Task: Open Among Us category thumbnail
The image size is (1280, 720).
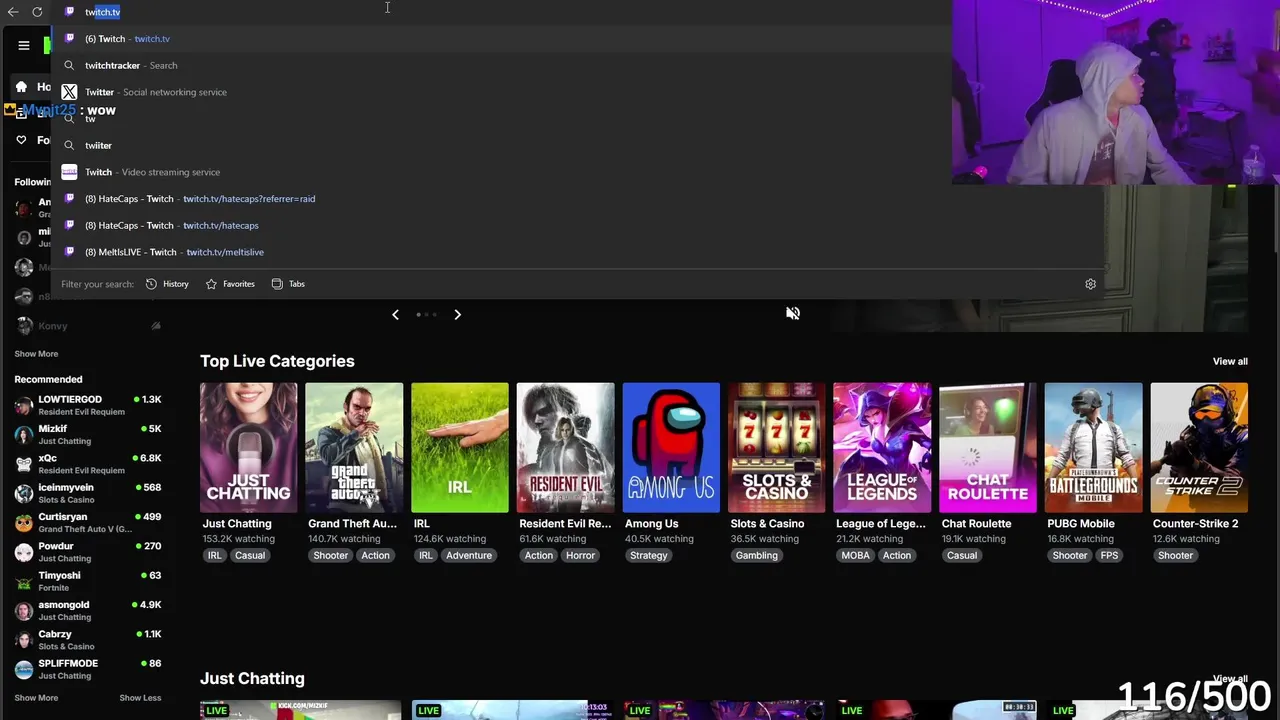Action: pyautogui.click(x=671, y=447)
